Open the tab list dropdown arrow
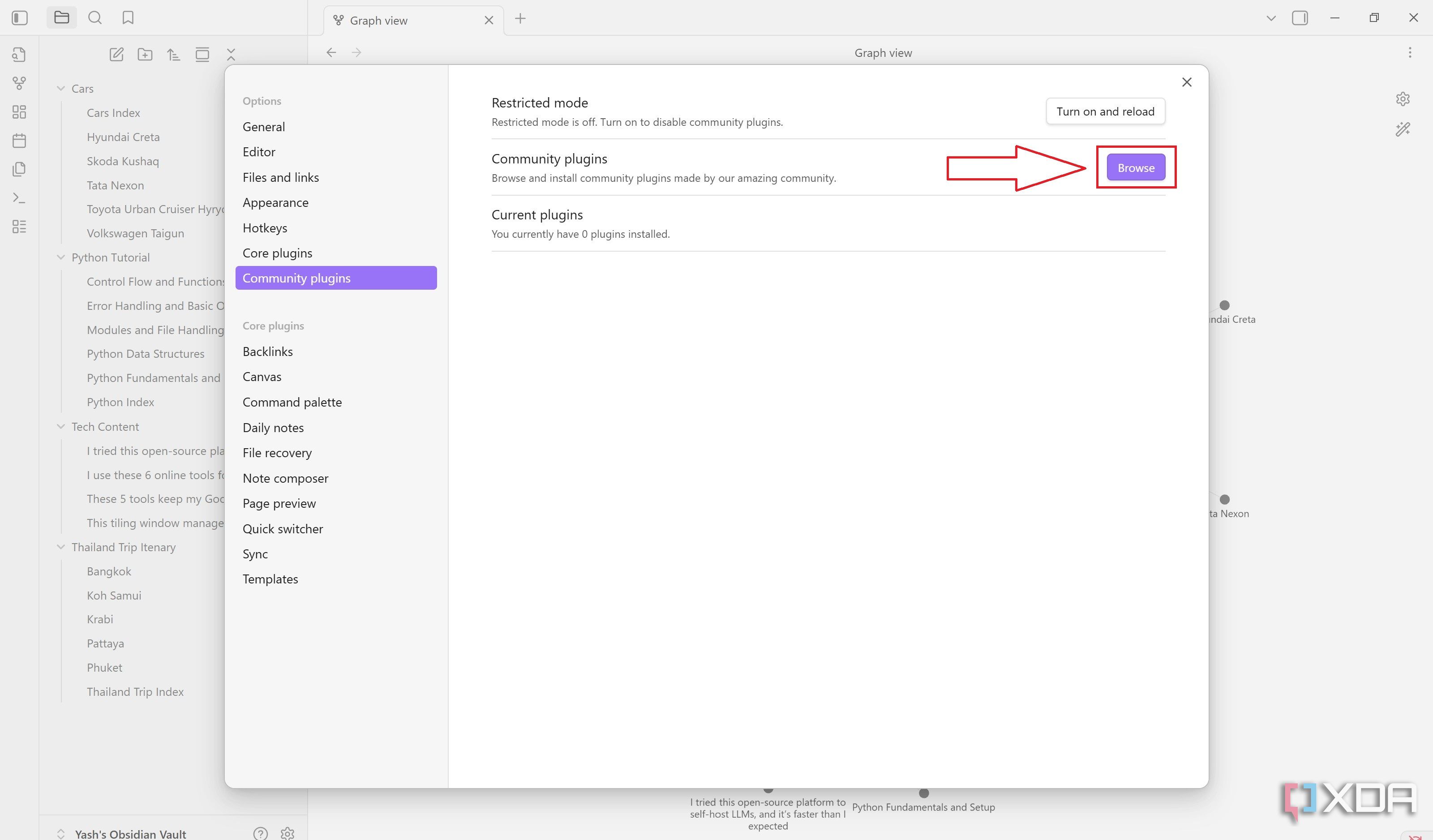Viewport: 1433px width, 840px height. click(1271, 18)
